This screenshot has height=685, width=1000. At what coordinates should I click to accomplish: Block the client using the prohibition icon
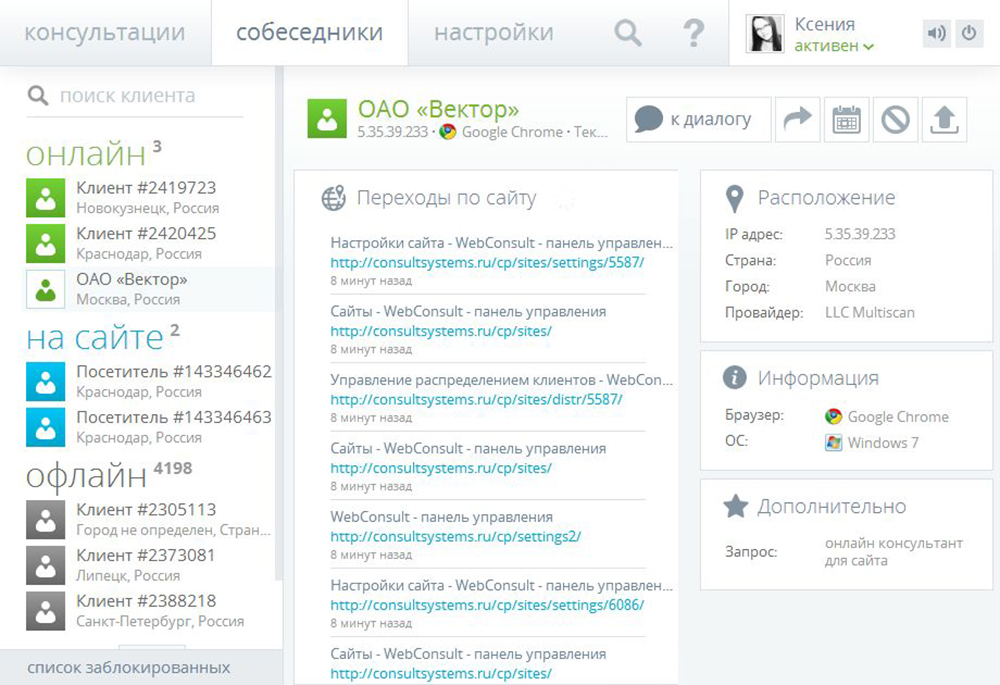pyautogui.click(x=895, y=119)
